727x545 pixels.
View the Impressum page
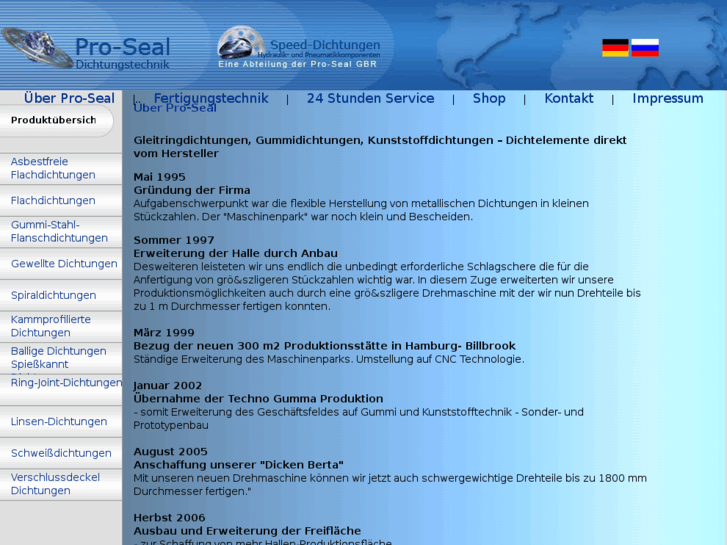click(668, 98)
